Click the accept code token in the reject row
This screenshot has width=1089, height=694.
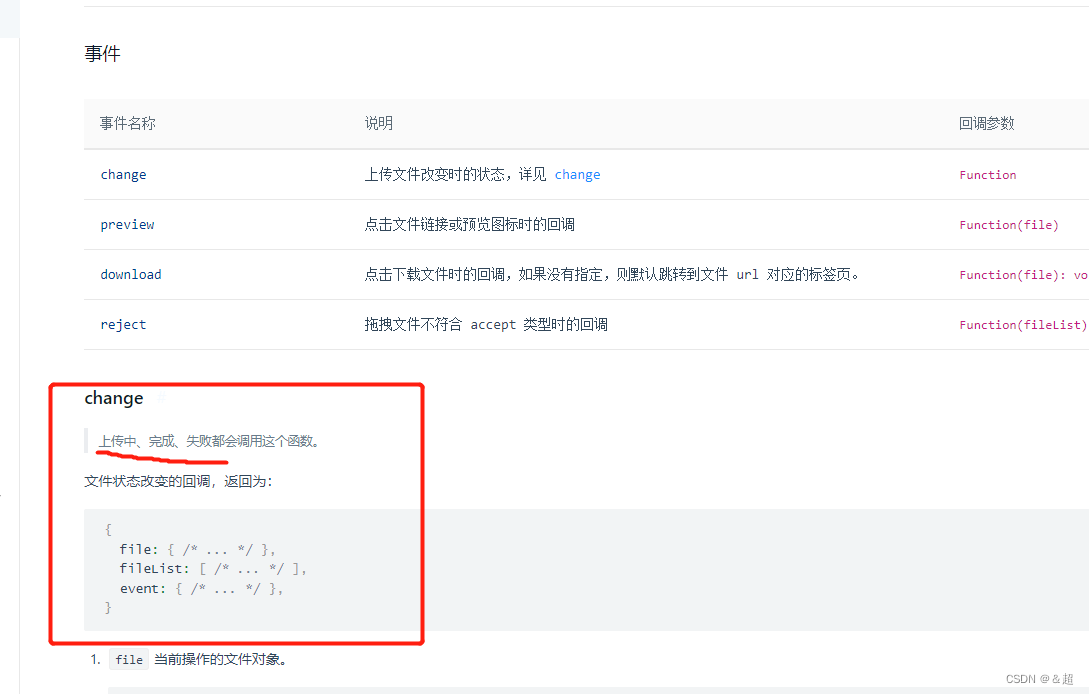493,324
